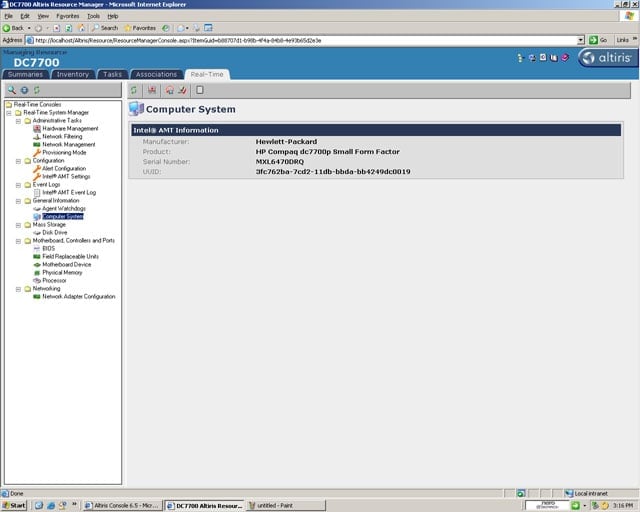Click the green refresh icon in content toolbar
The image size is (640, 512).
tap(133, 90)
